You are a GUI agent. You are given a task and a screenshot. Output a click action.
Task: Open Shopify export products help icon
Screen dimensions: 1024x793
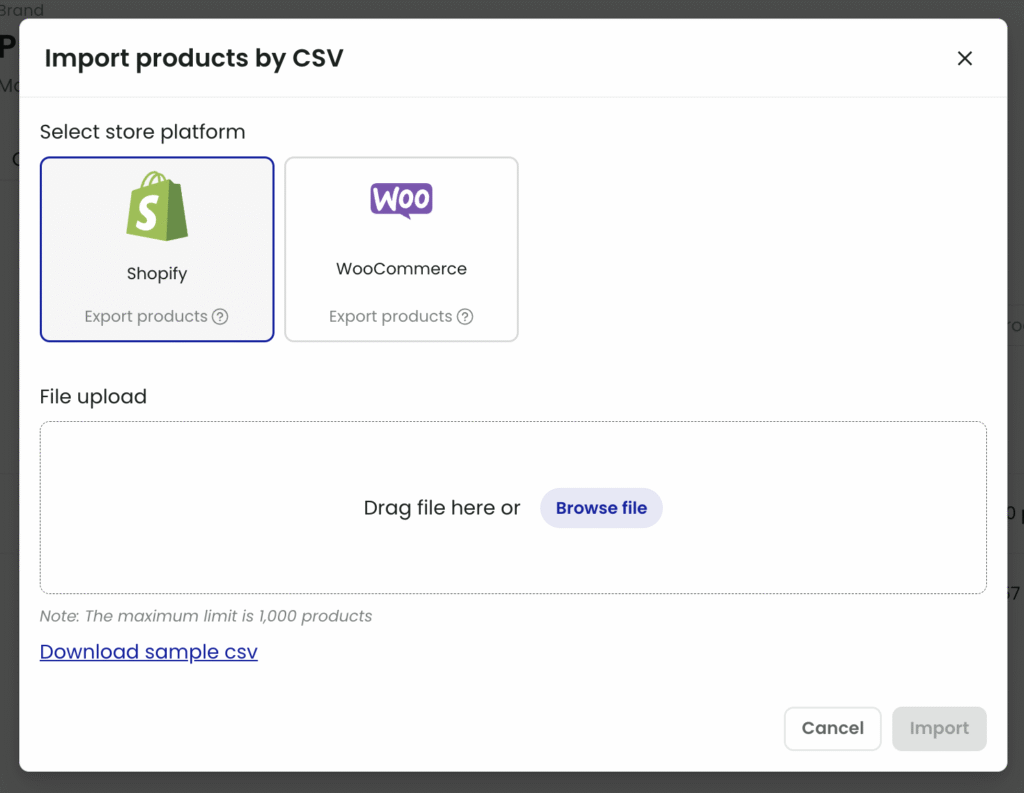coord(221,317)
